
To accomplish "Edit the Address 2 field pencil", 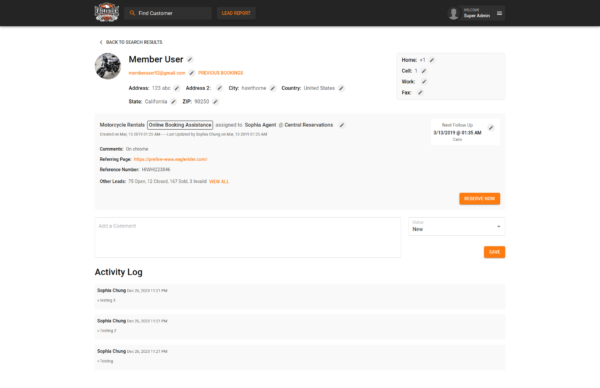I will (219, 88).
